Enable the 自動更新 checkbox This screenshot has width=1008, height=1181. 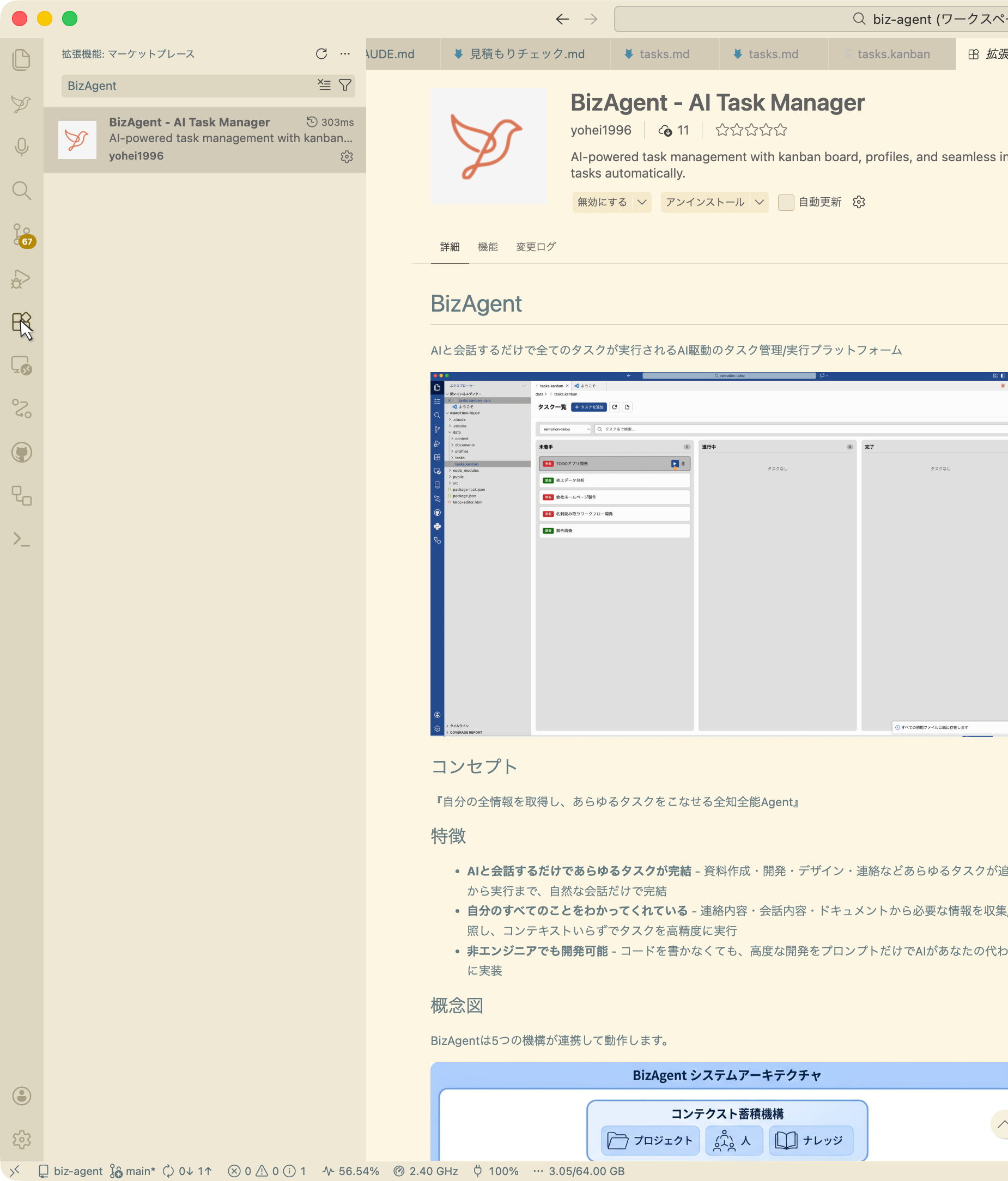pos(786,202)
